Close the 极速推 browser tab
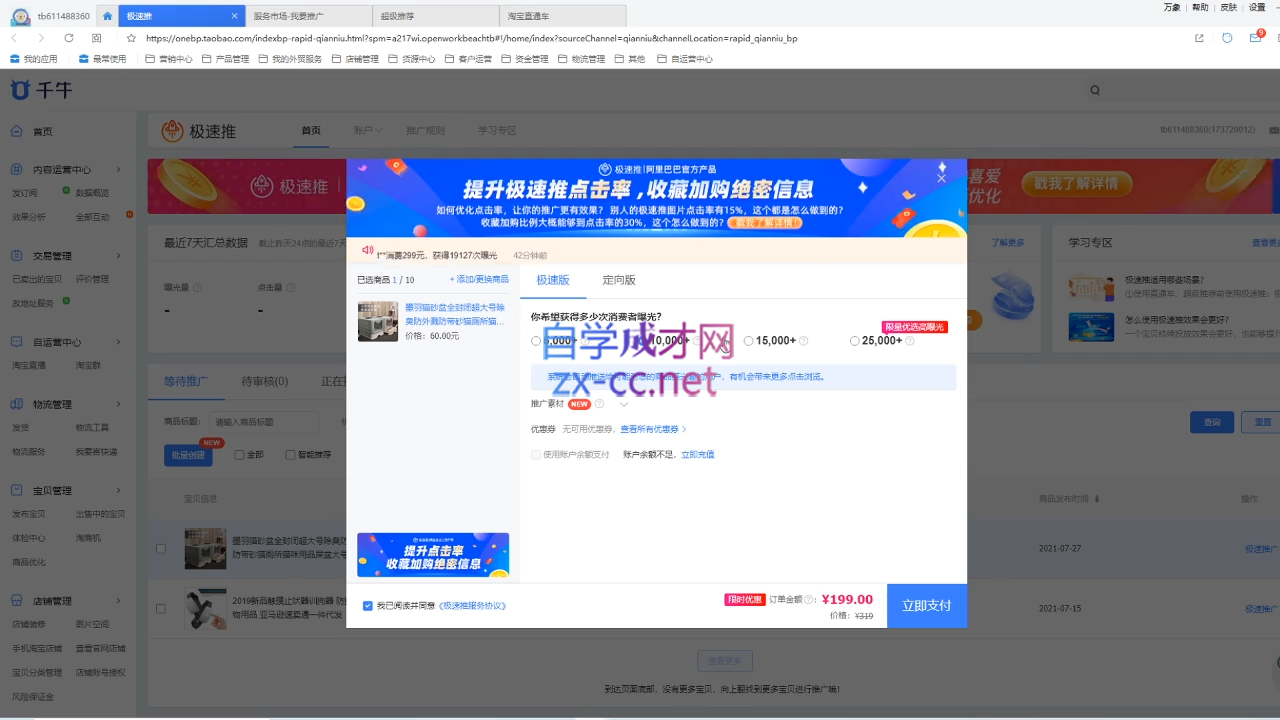 coord(235,16)
